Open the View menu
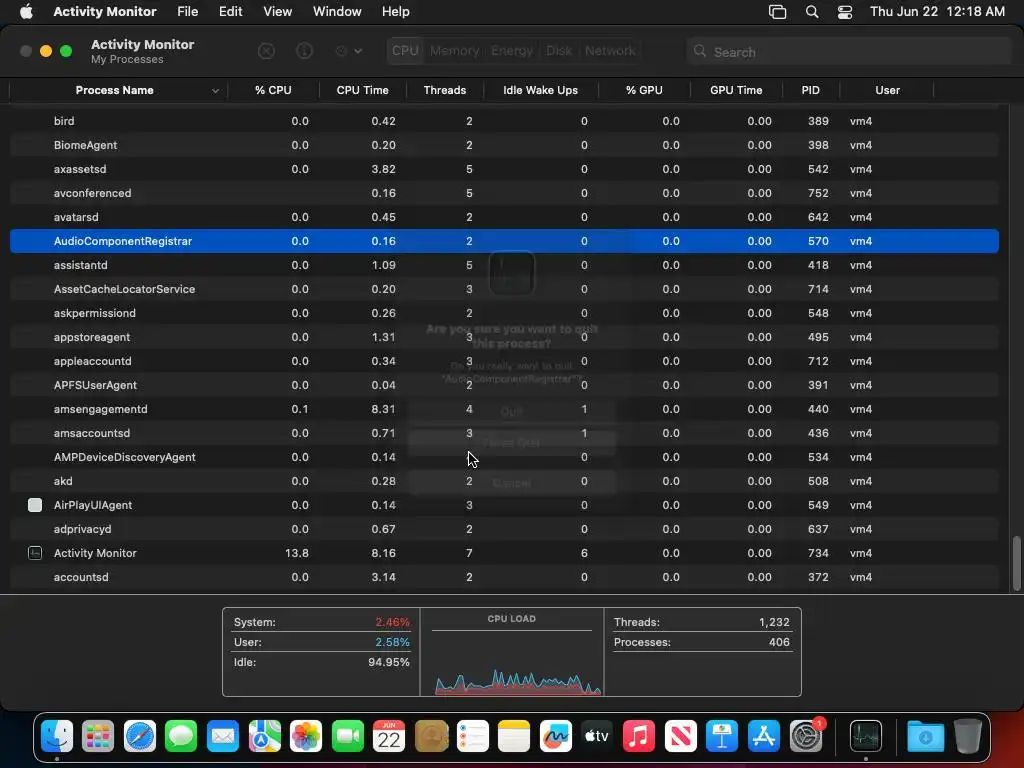This screenshot has width=1024, height=768. pyautogui.click(x=278, y=12)
